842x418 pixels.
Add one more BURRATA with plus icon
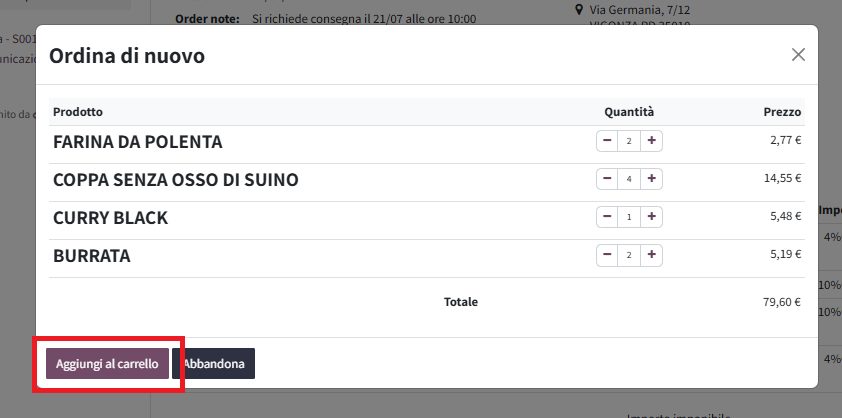pyautogui.click(x=651, y=255)
